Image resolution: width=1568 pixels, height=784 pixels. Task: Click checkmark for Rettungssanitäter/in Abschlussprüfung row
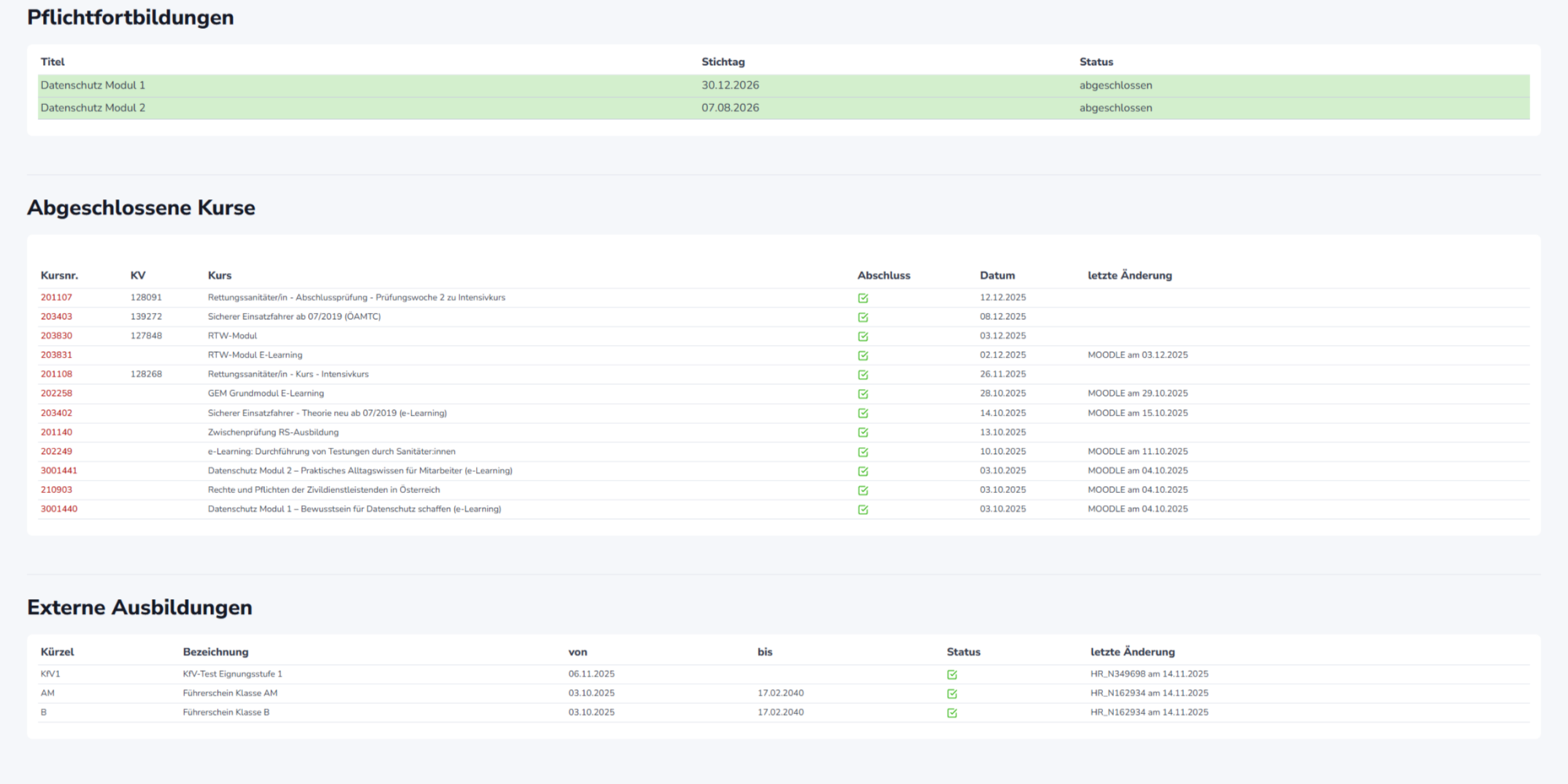(862, 298)
